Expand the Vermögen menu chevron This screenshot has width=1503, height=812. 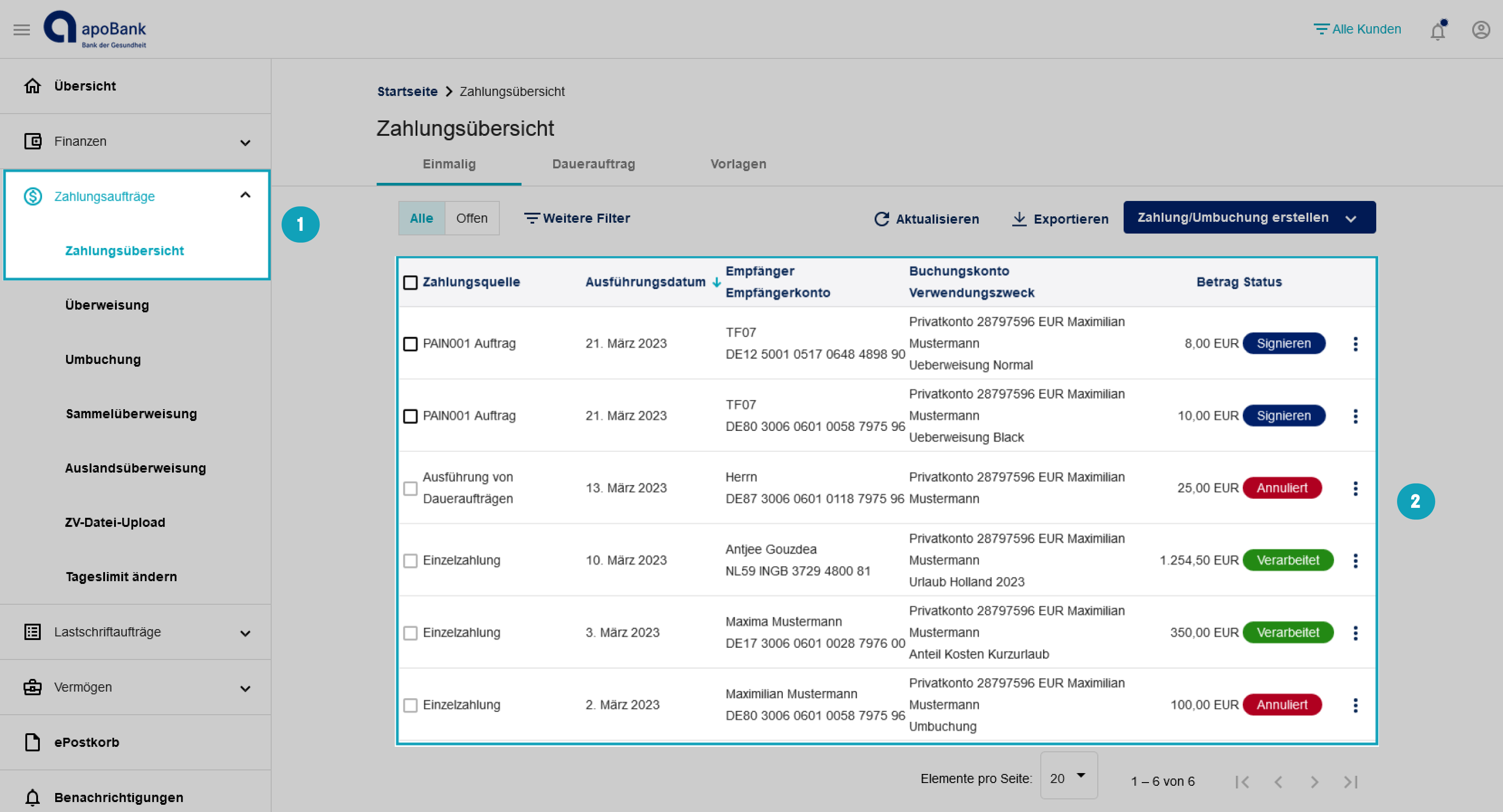[246, 688]
